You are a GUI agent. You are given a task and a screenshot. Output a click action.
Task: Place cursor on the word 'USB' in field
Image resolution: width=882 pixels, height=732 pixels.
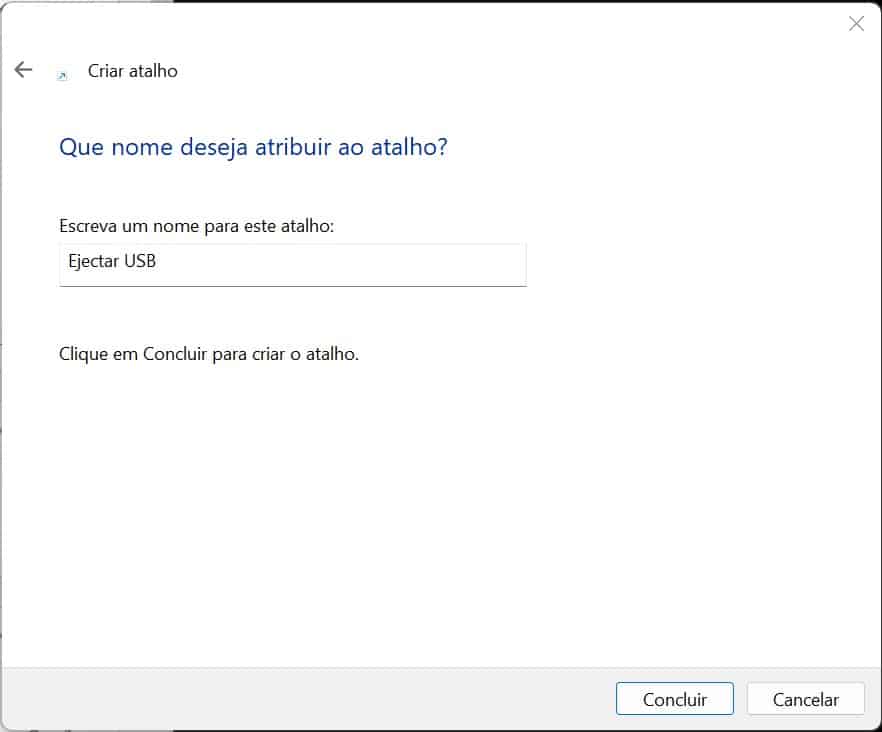[x=141, y=263]
